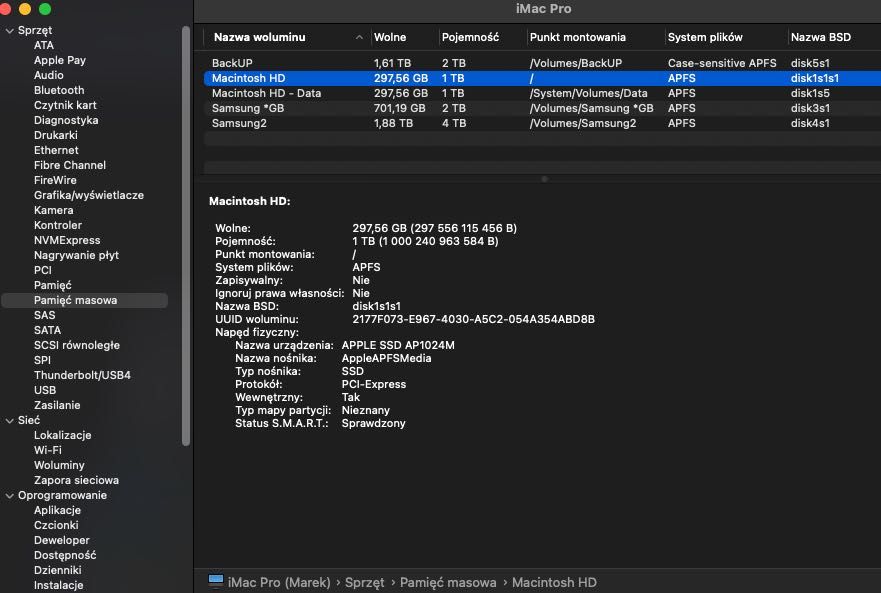This screenshot has width=881, height=593.
Task: Select FireWire in the sidebar
Action: [55, 180]
